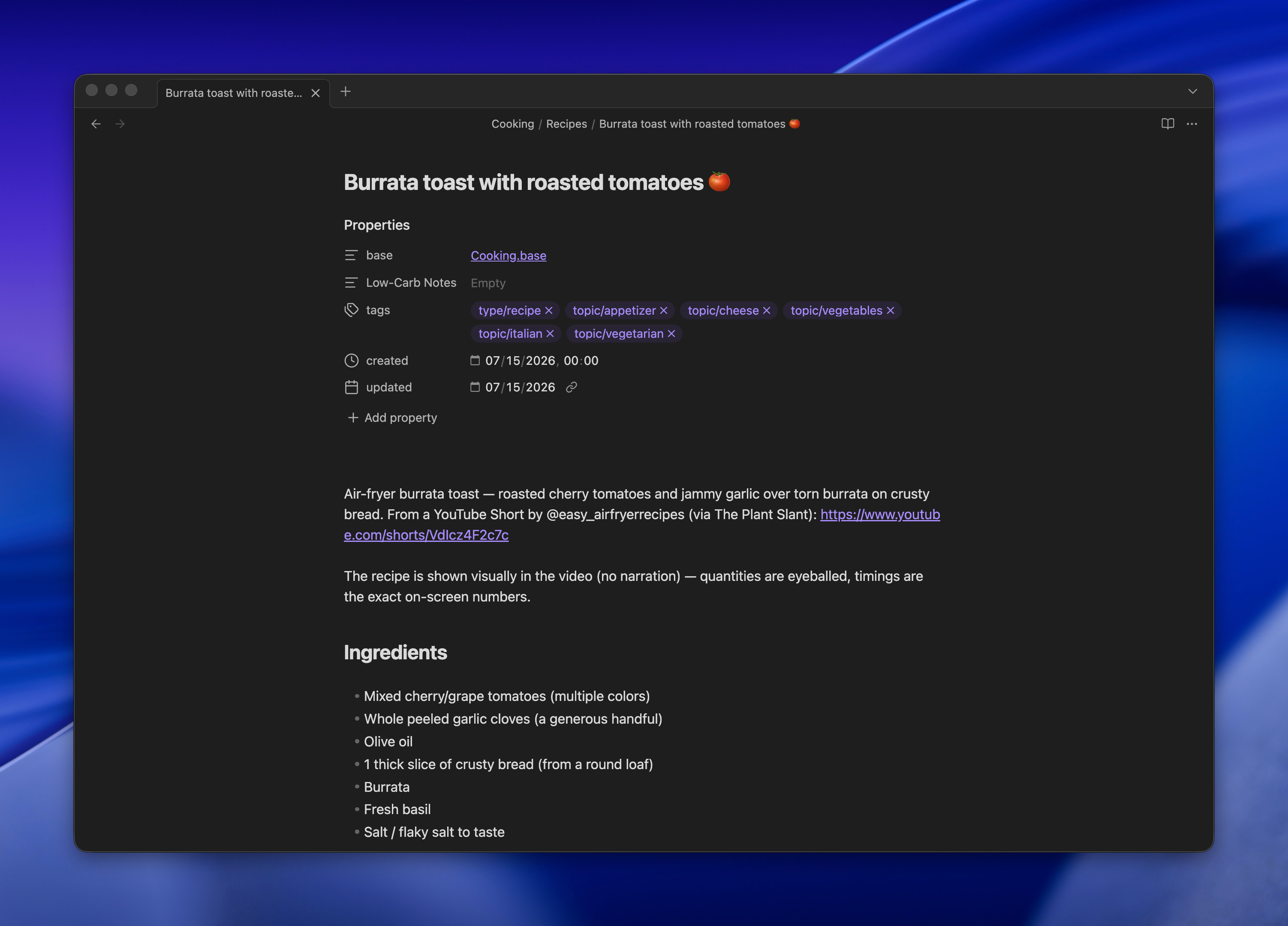Open the topic/cheese tag
1288x926 pixels.
(723, 310)
